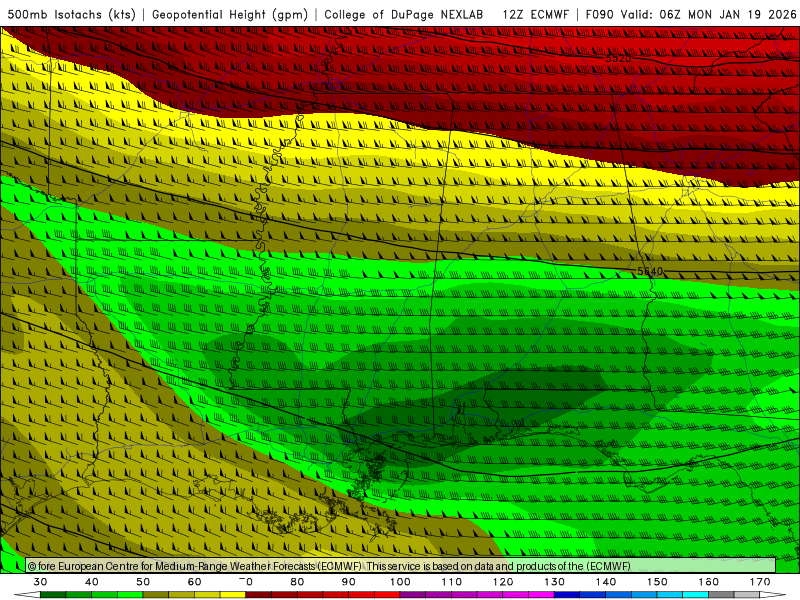The image size is (800, 600).
Task: Click the "100" value on color scale
Action: [x=401, y=582]
